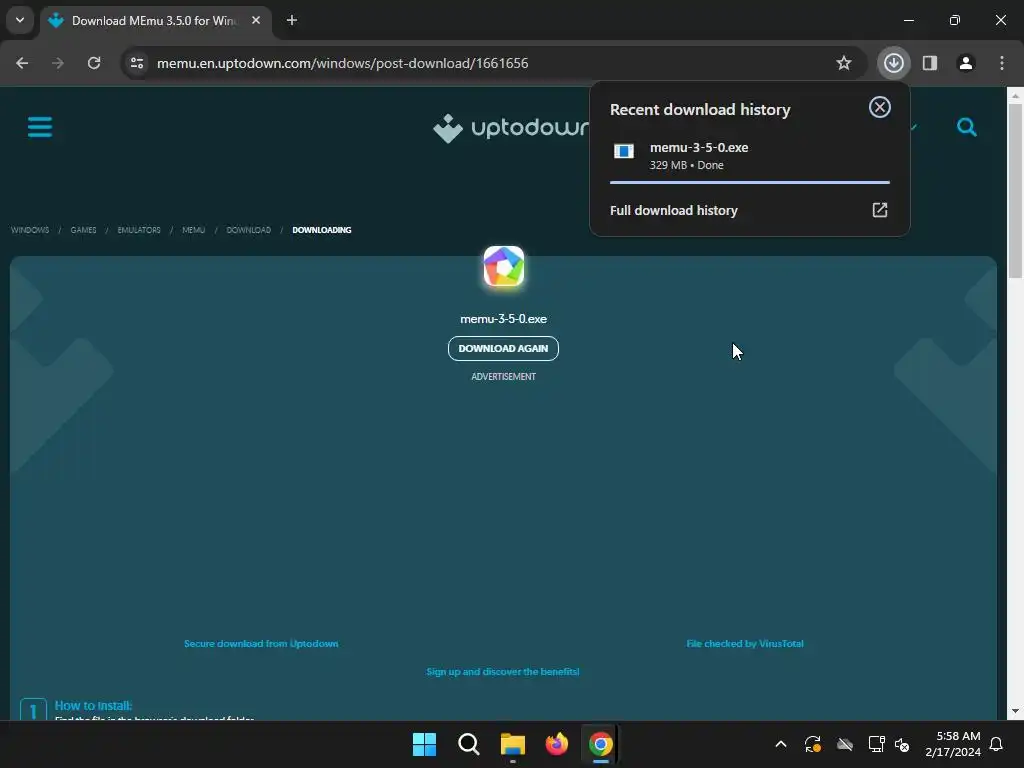Go to the MEMU breadcrumb
This screenshot has width=1024, height=768.
pos(193,230)
